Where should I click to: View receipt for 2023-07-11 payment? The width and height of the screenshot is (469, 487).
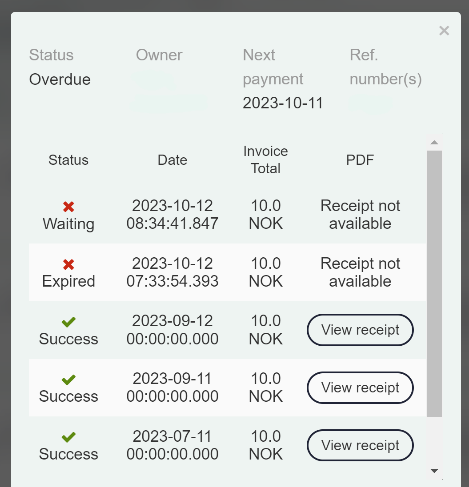click(x=360, y=445)
